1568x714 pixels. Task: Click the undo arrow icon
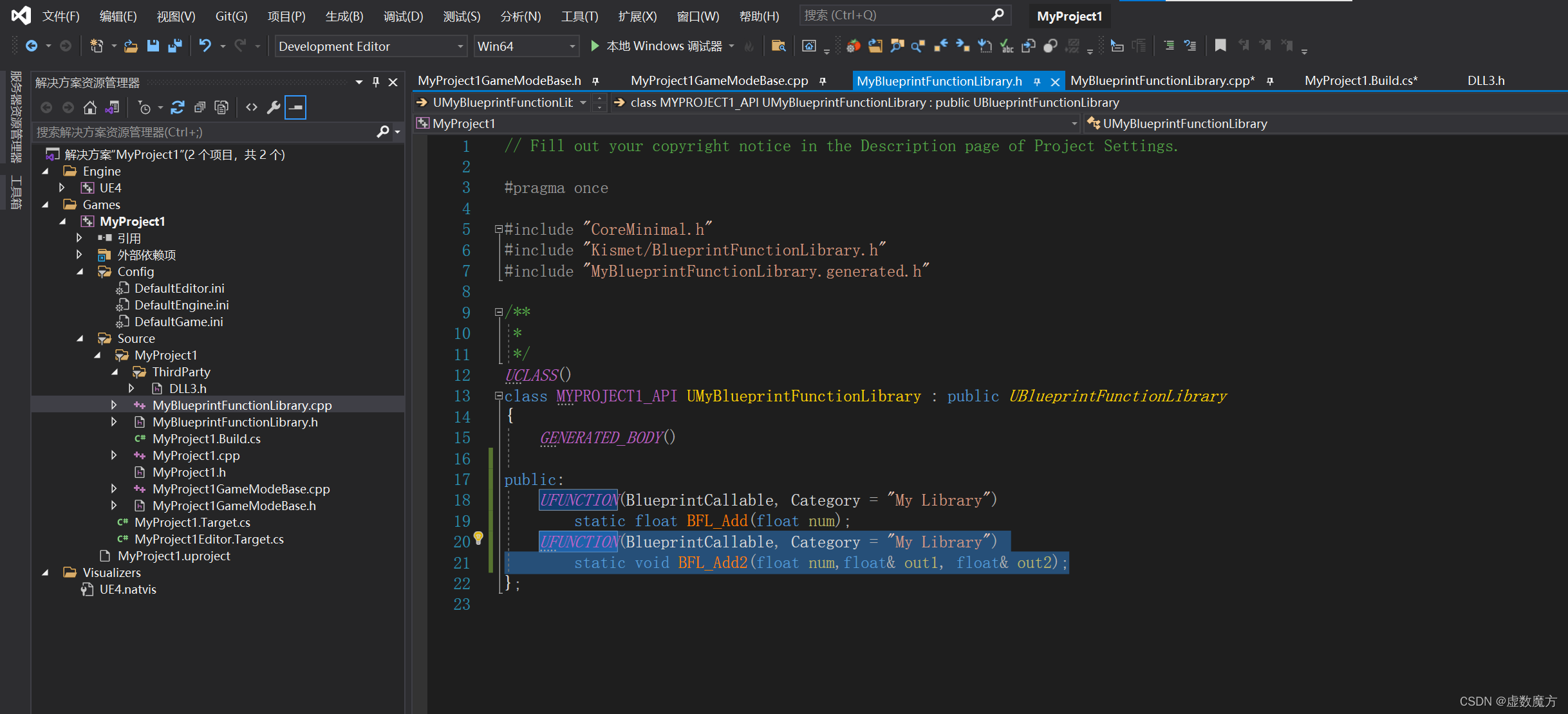[205, 46]
